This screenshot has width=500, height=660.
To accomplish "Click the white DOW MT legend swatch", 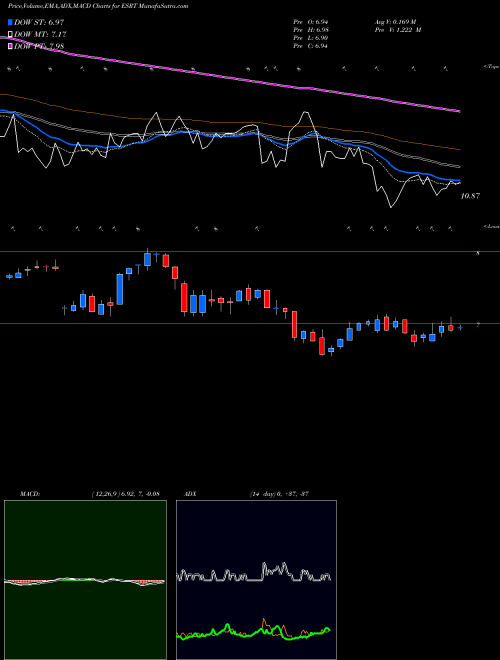I will tap(10, 35).
